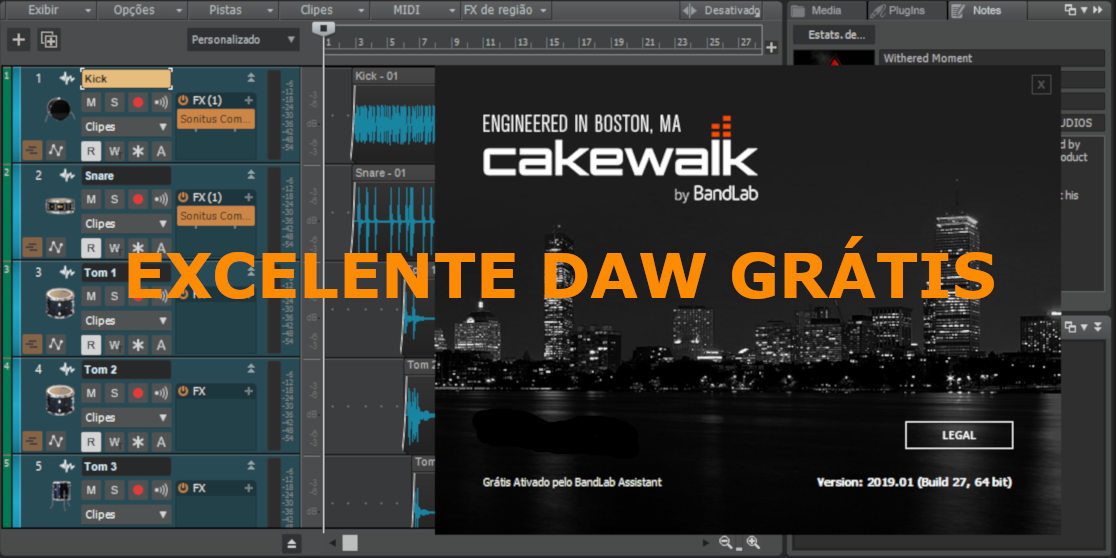
Task: Toggle read automation on Snare track
Action: click(91, 248)
